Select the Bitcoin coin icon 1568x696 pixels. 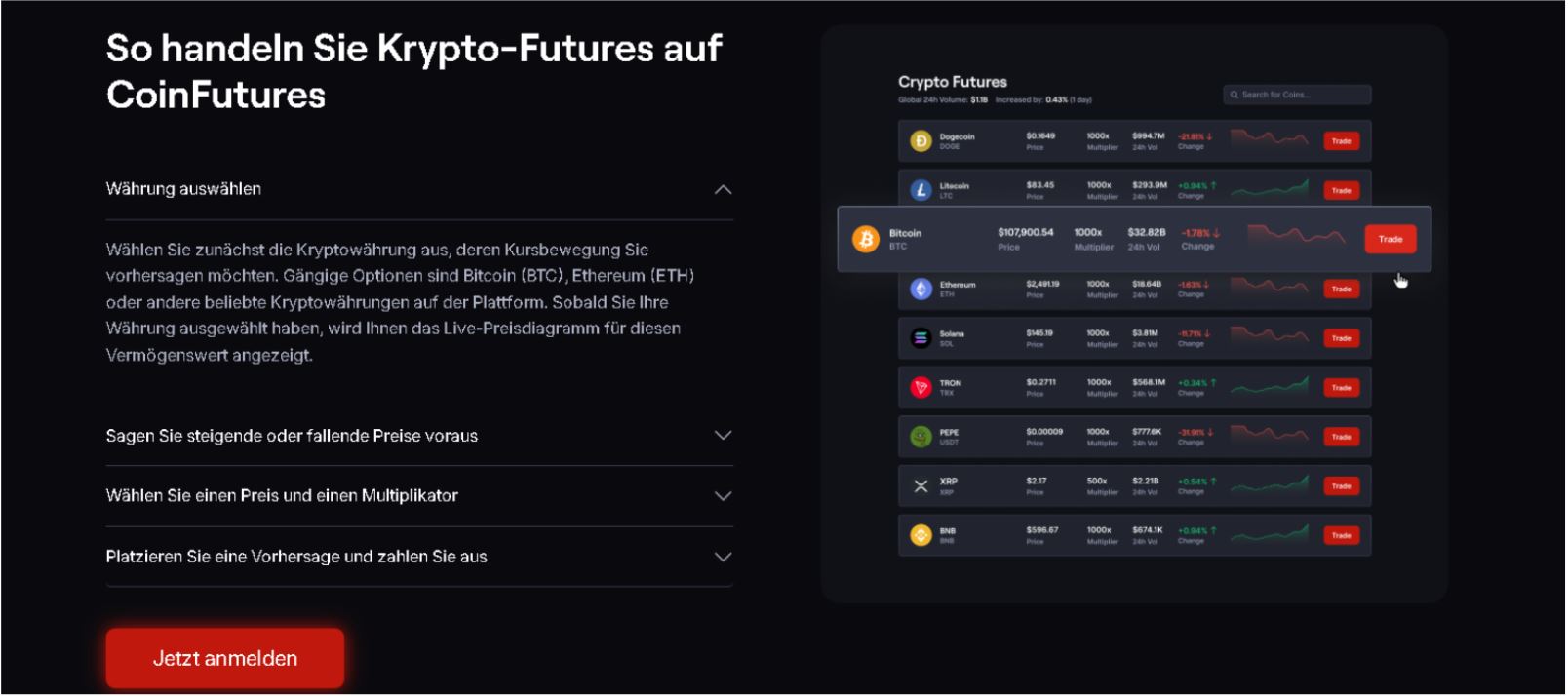[x=866, y=238]
